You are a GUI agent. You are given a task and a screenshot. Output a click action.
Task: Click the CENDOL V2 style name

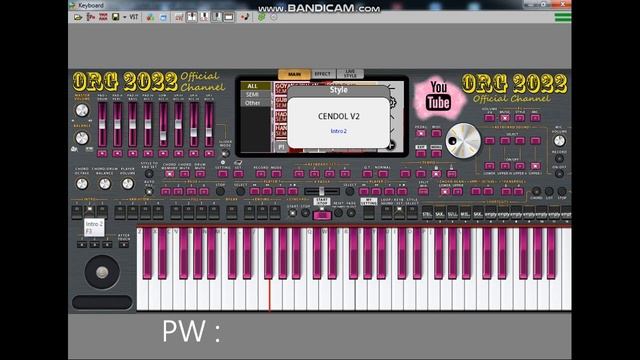(339, 116)
